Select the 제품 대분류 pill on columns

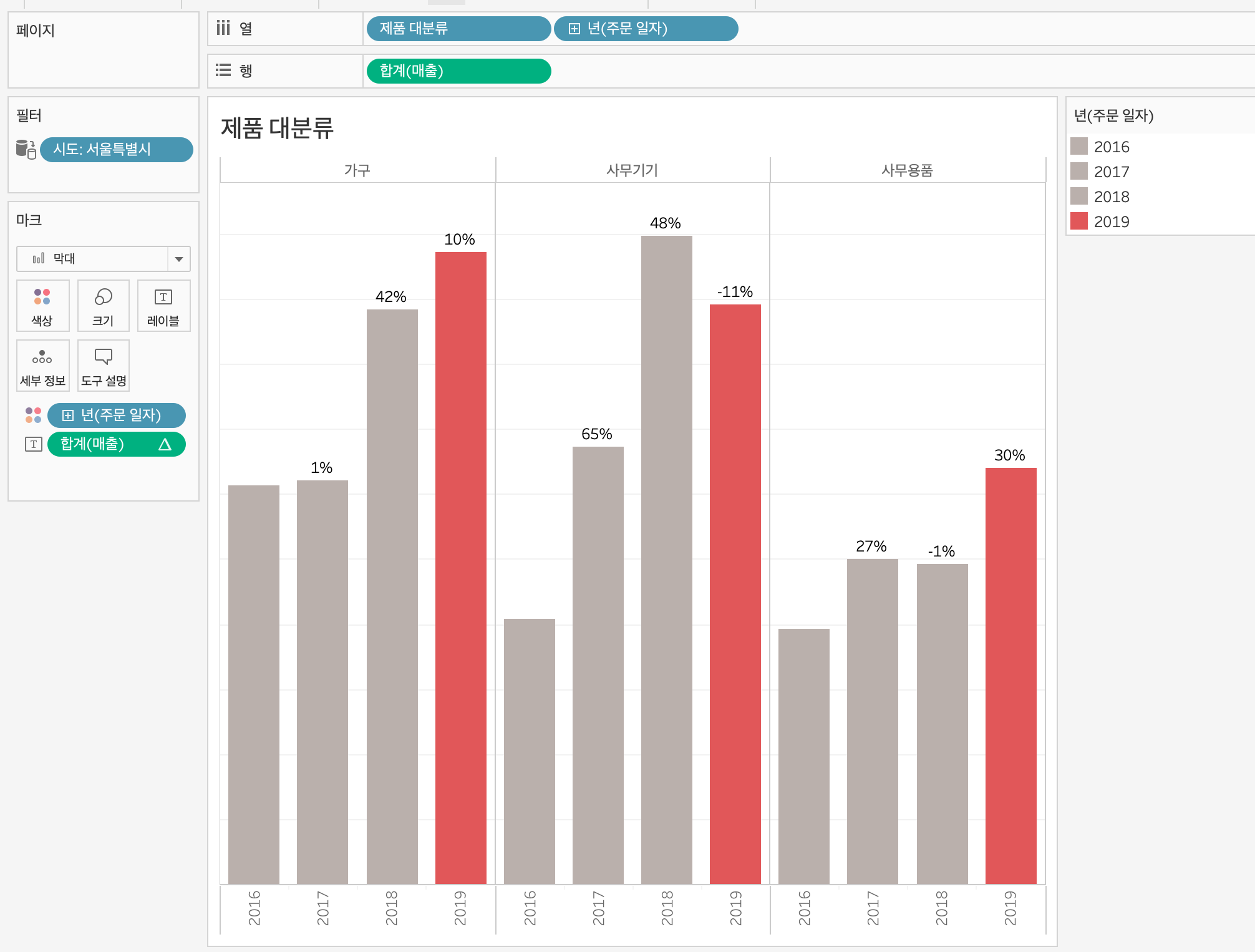point(458,29)
